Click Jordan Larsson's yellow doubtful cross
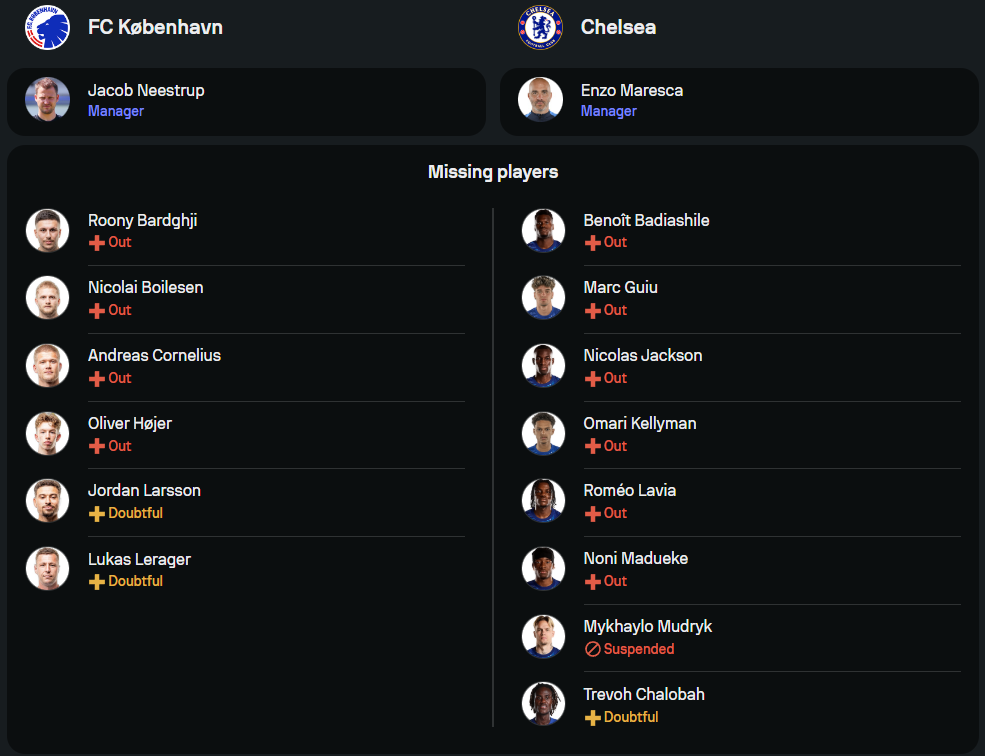This screenshot has height=756, width=985. pos(97,514)
